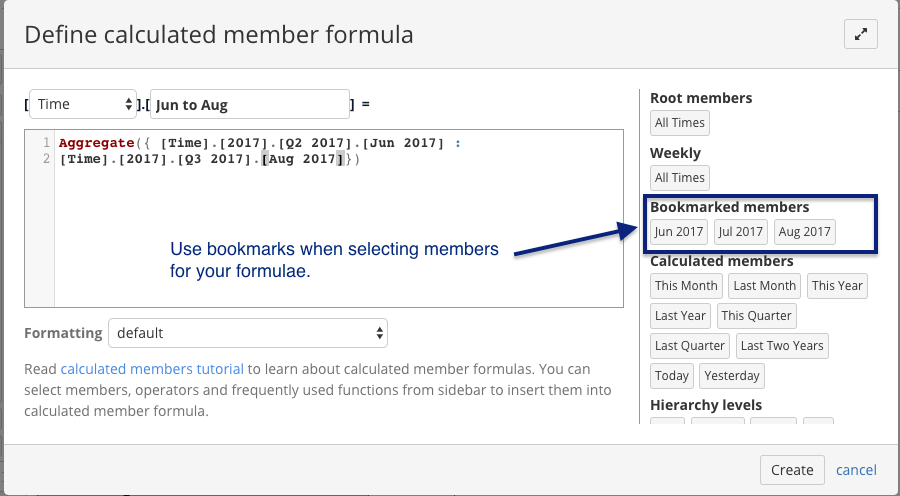Image resolution: width=900 pixels, height=496 pixels.
Task: Click the cancel link
Action: pos(856,470)
